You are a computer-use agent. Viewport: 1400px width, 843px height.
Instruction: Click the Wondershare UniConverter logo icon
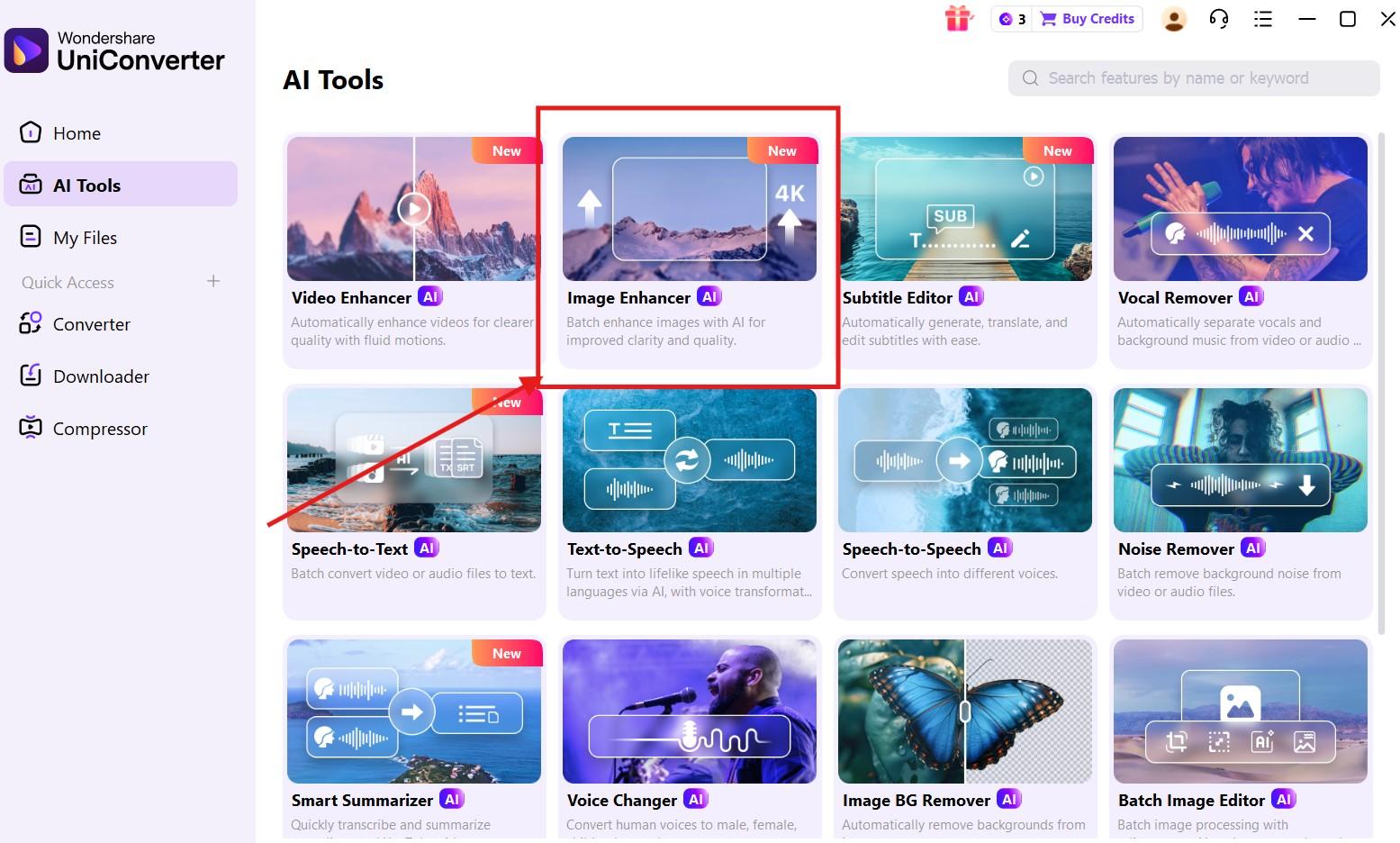pos(26,50)
